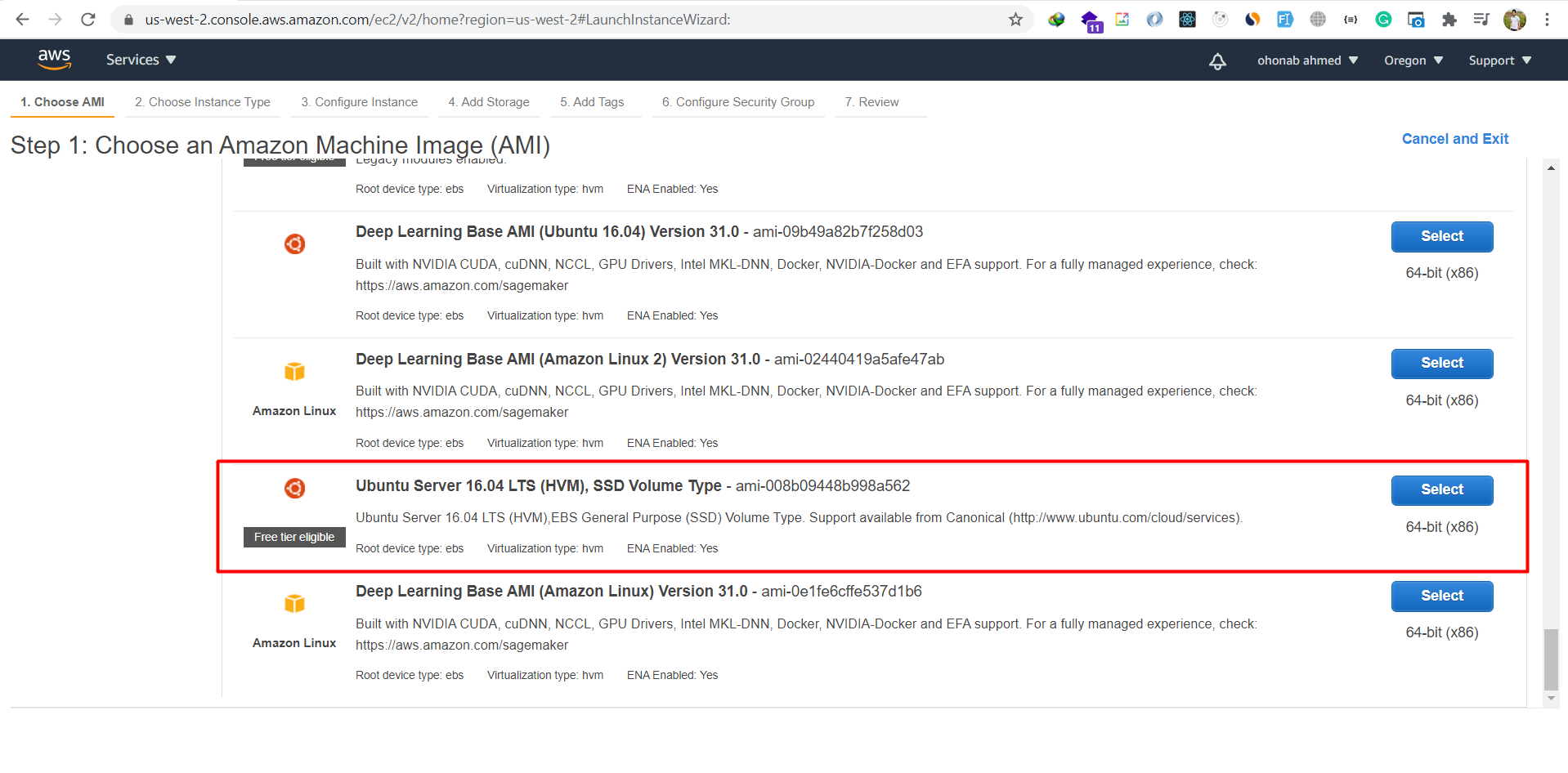Image resolution: width=1568 pixels, height=773 pixels.
Task: Bookmark this page with the star icon
Action: coord(1015,20)
